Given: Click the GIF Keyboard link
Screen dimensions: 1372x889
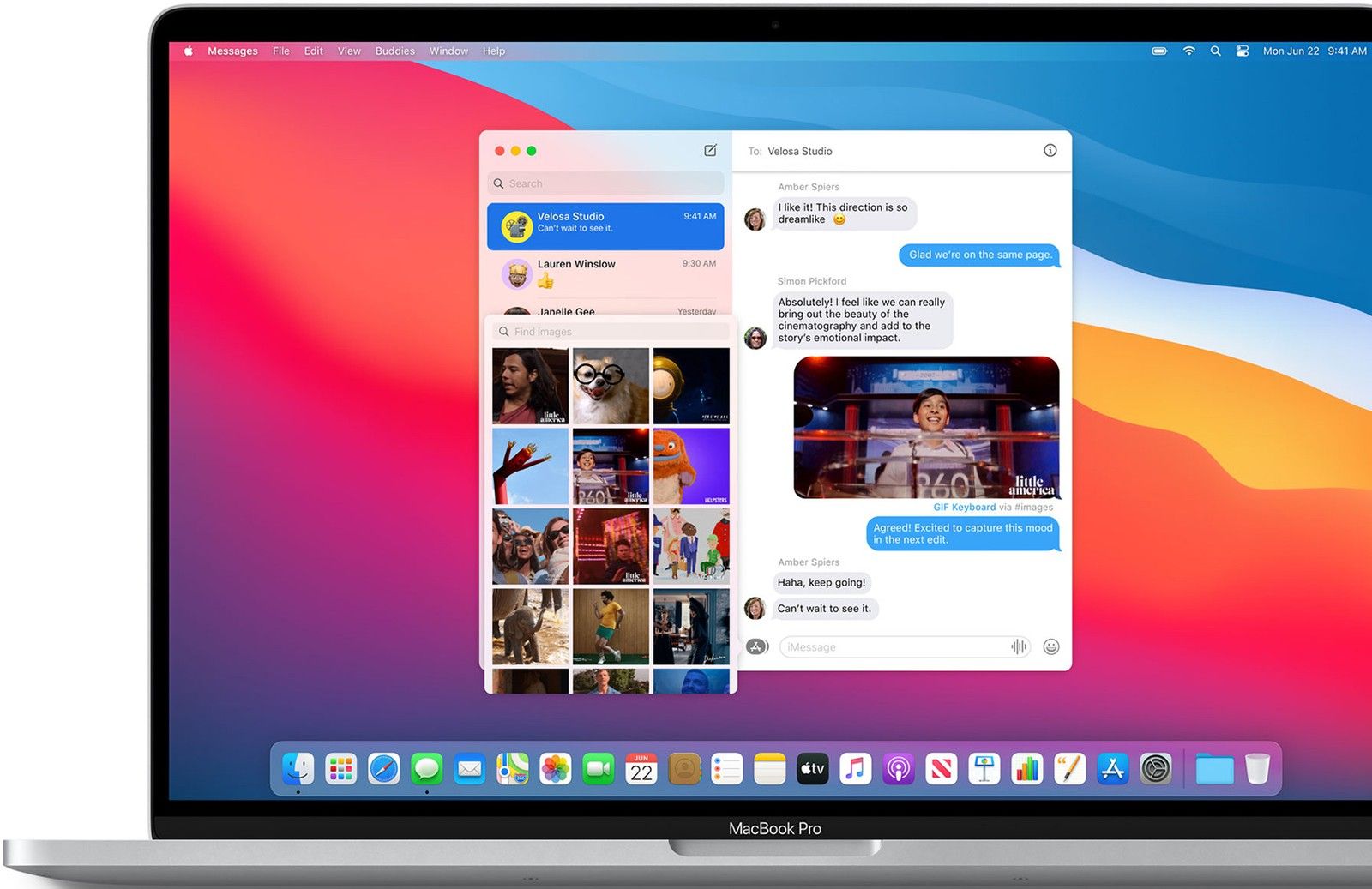Looking at the screenshot, I should (x=964, y=507).
